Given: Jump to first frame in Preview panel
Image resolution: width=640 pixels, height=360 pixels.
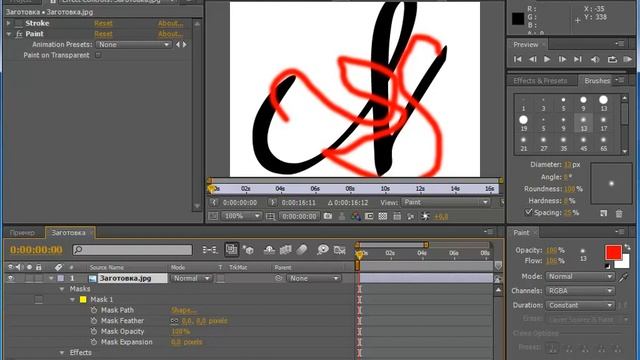Looking at the screenshot, I should tap(518, 59).
